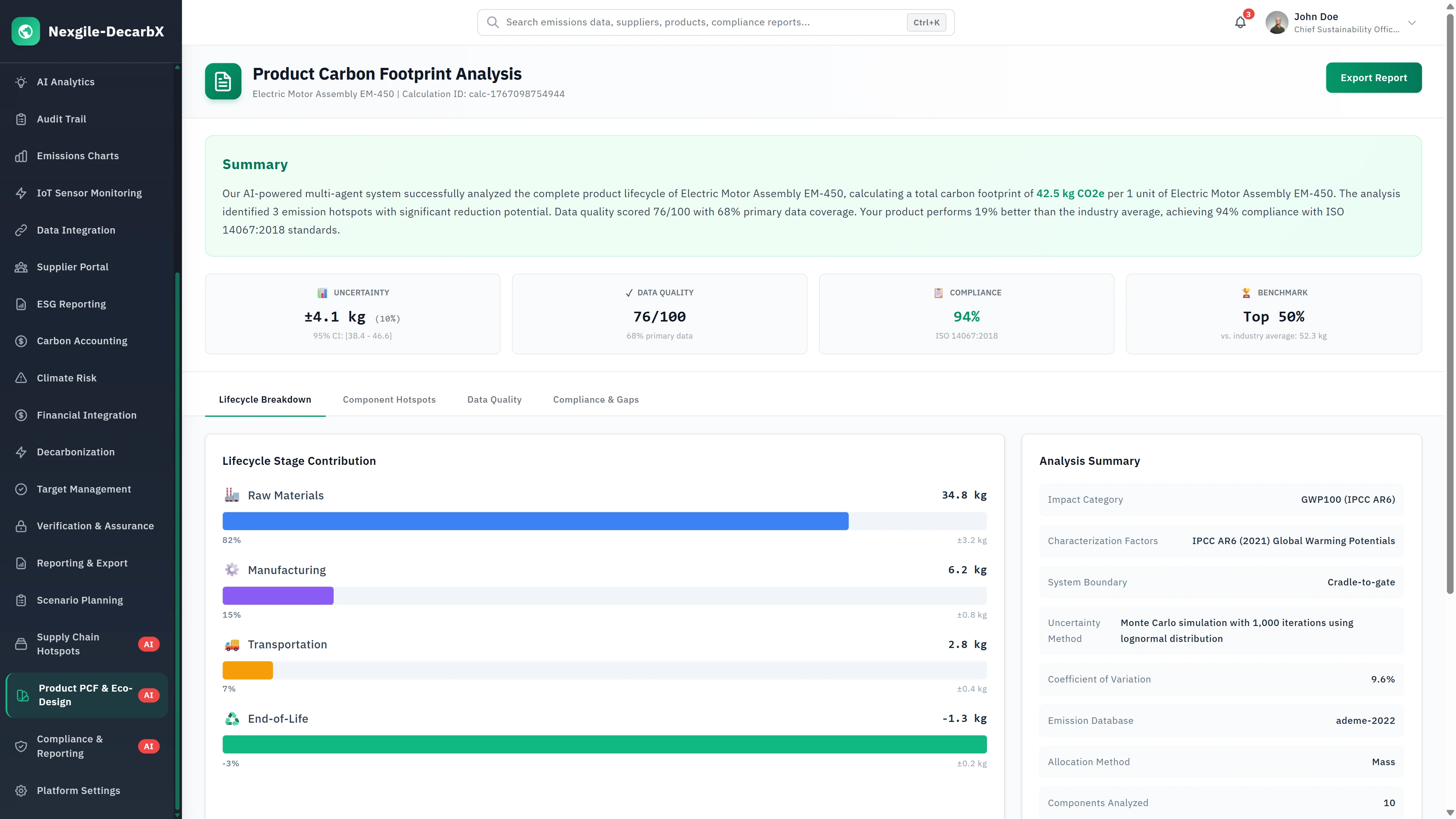Screen dimensions: 1456x819
Task: Open the Supplier Portal panel
Action: (x=72, y=267)
